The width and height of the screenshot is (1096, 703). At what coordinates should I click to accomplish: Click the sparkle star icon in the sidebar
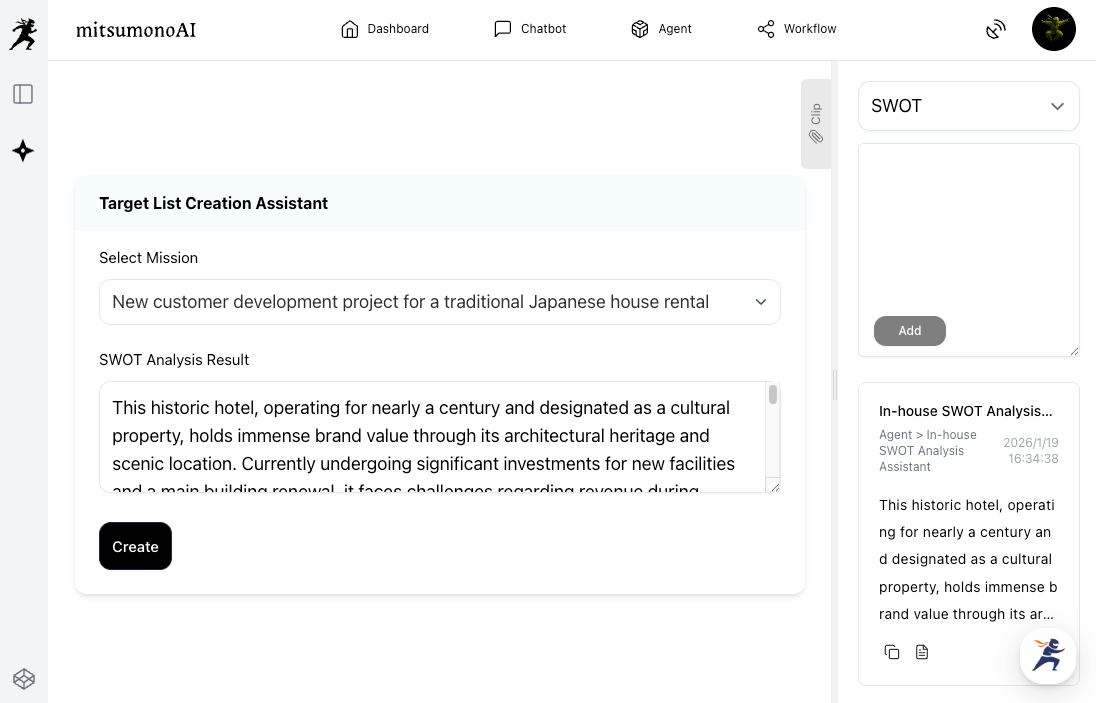[x=23, y=151]
